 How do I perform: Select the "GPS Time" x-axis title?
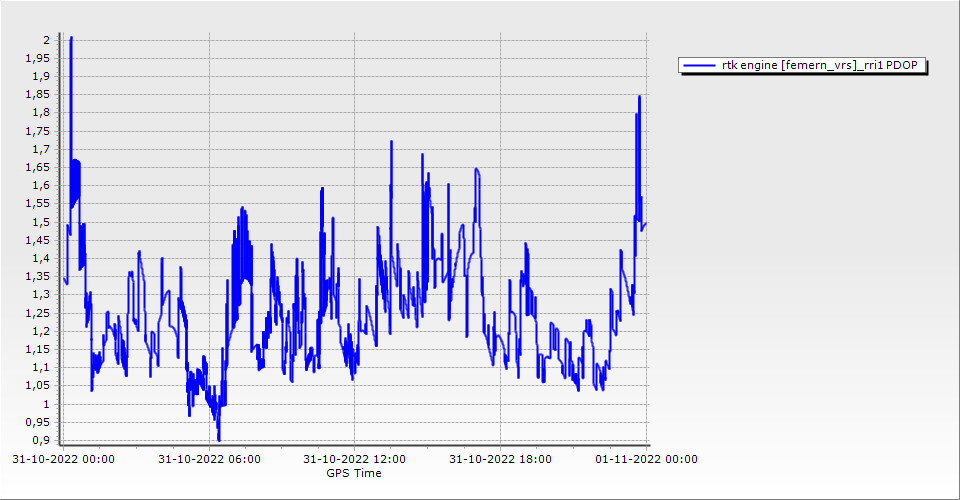pyautogui.click(x=354, y=473)
